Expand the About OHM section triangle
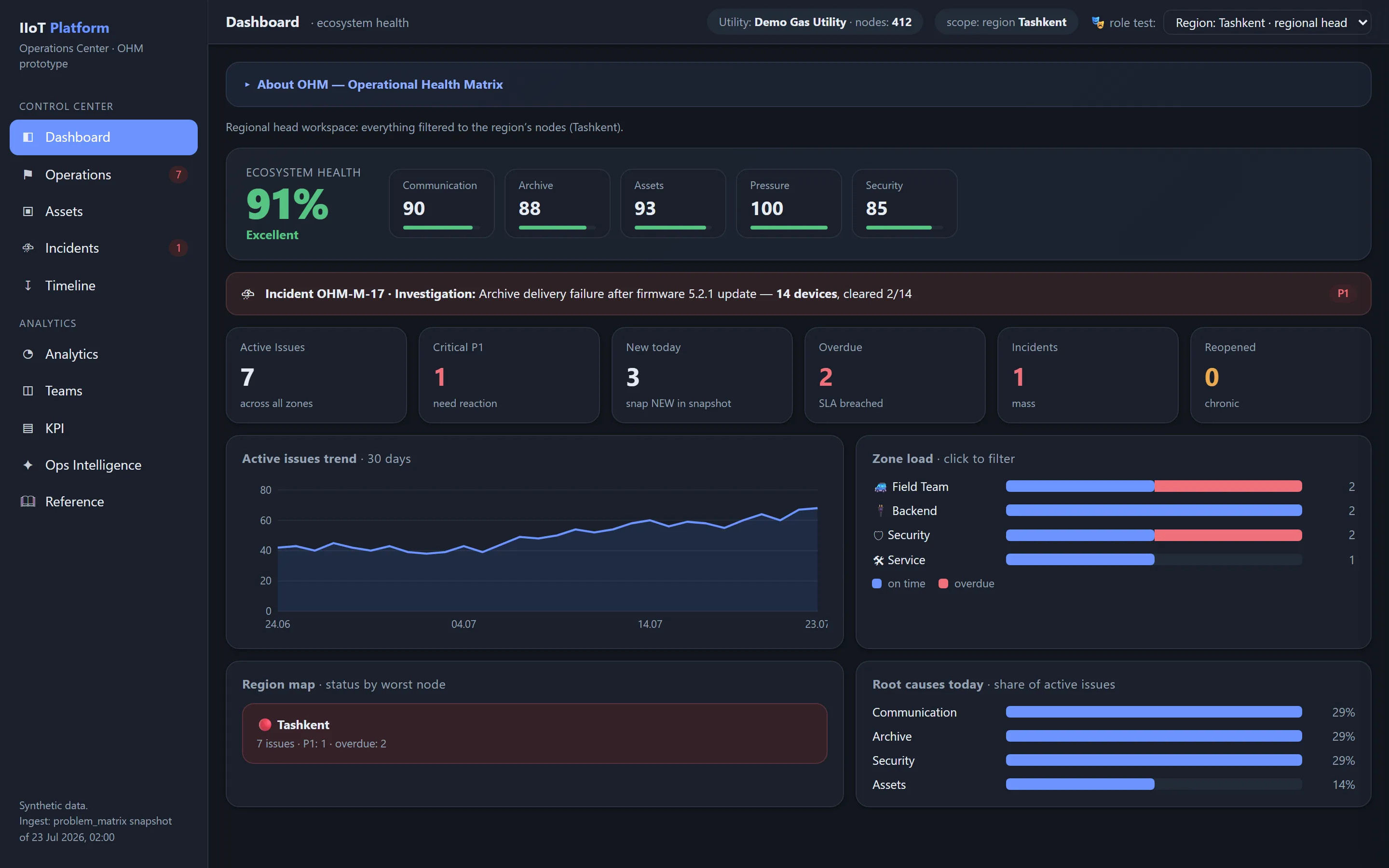The width and height of the screenshot is (1389, 868). tap(247, 84)
